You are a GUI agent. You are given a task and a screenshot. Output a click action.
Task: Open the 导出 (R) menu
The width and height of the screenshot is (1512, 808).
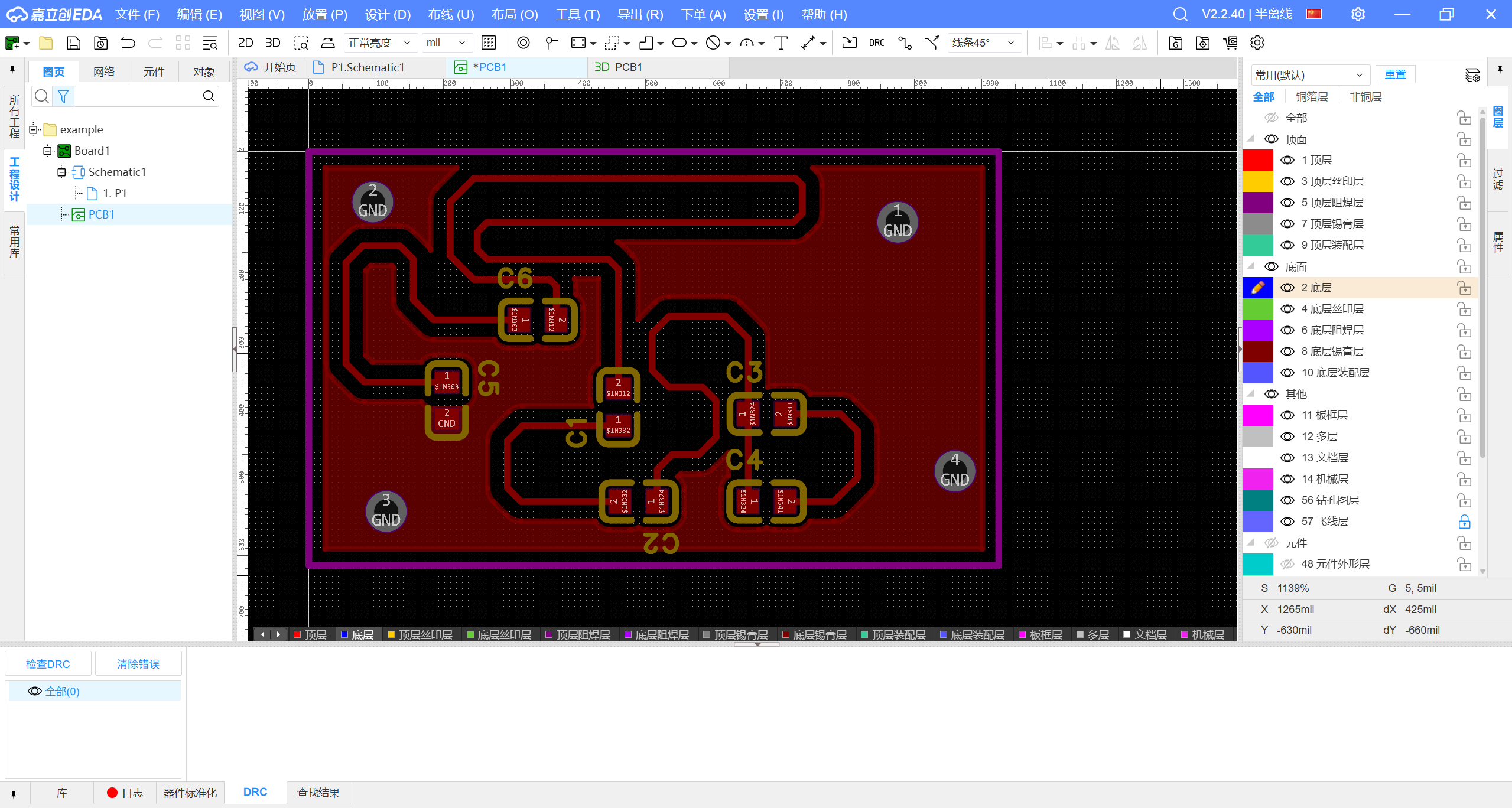click(x=640, y=14)
